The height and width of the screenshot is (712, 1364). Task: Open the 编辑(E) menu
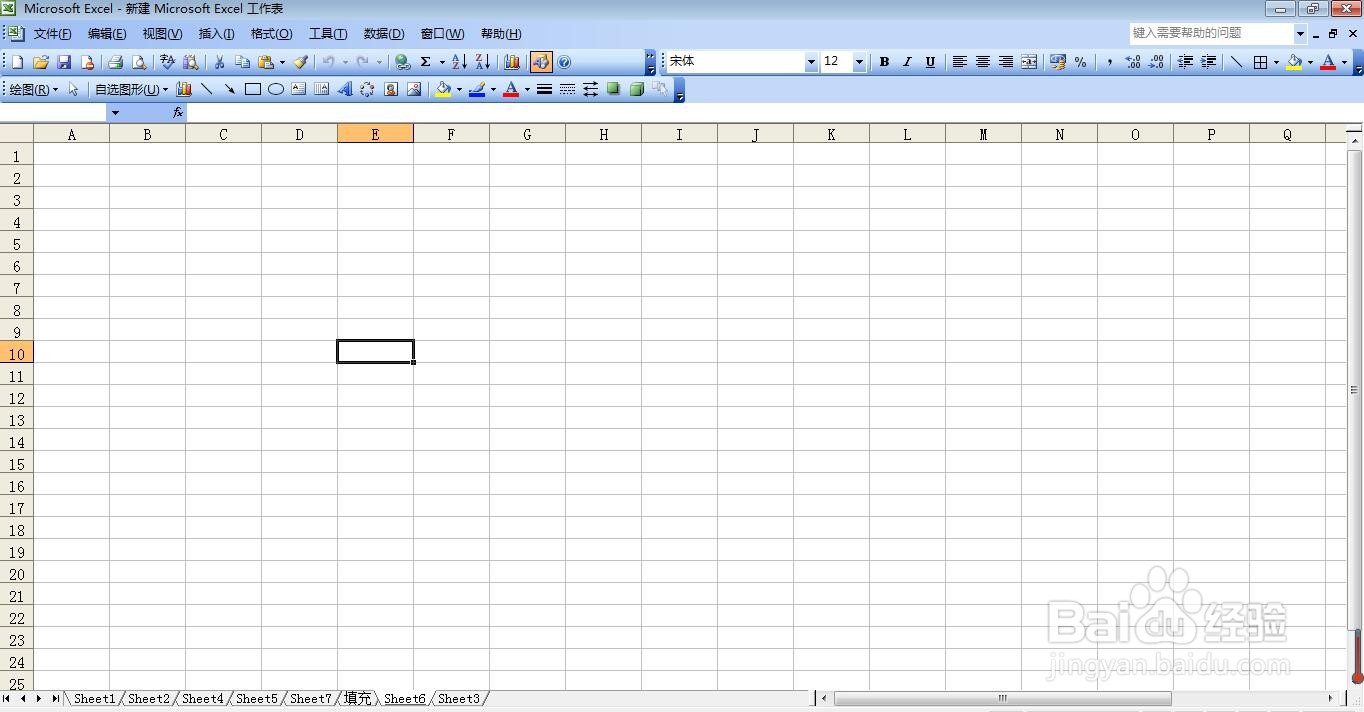coord(107,34)
